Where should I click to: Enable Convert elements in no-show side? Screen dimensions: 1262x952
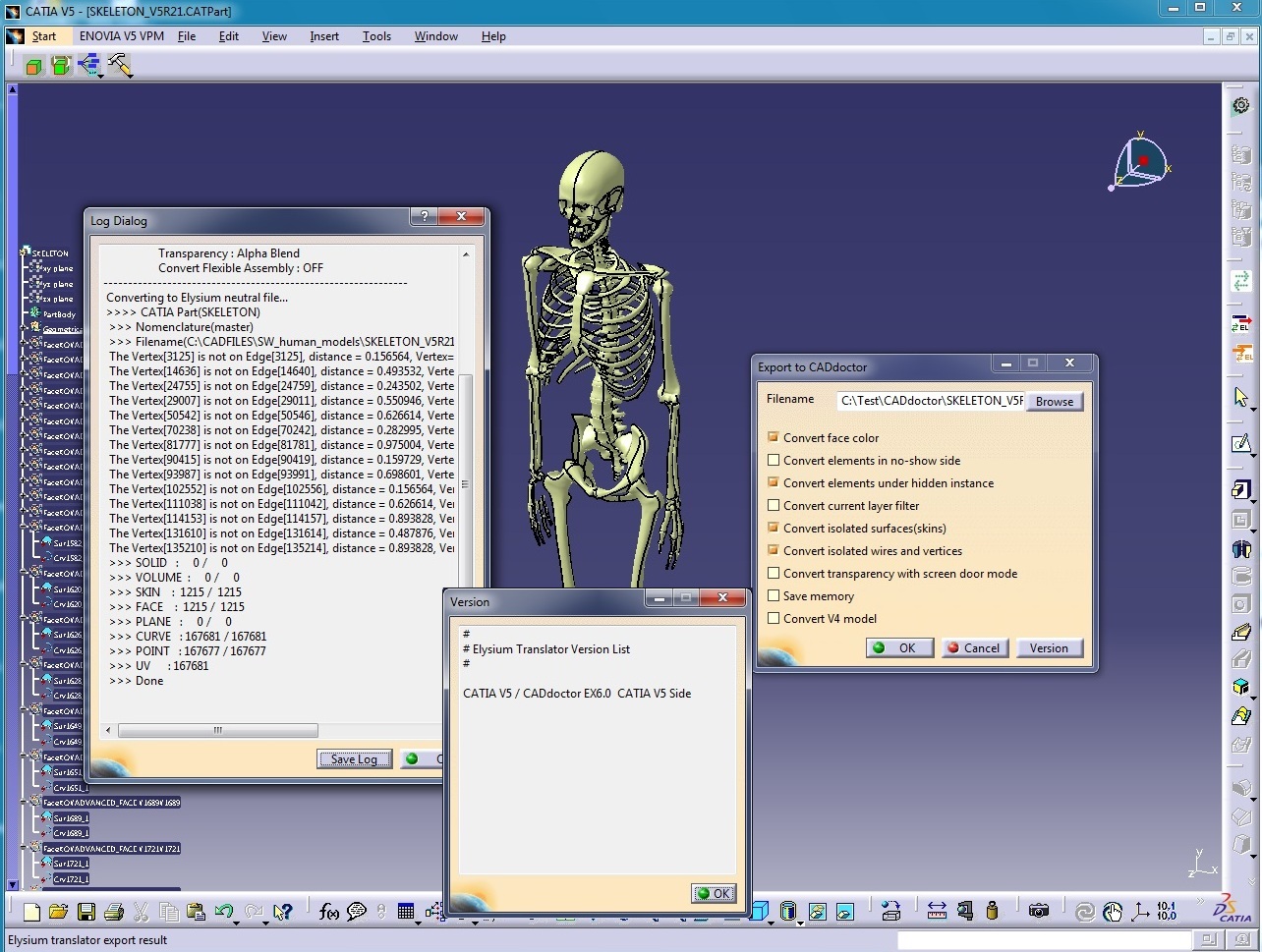click(x=774, y=460)
